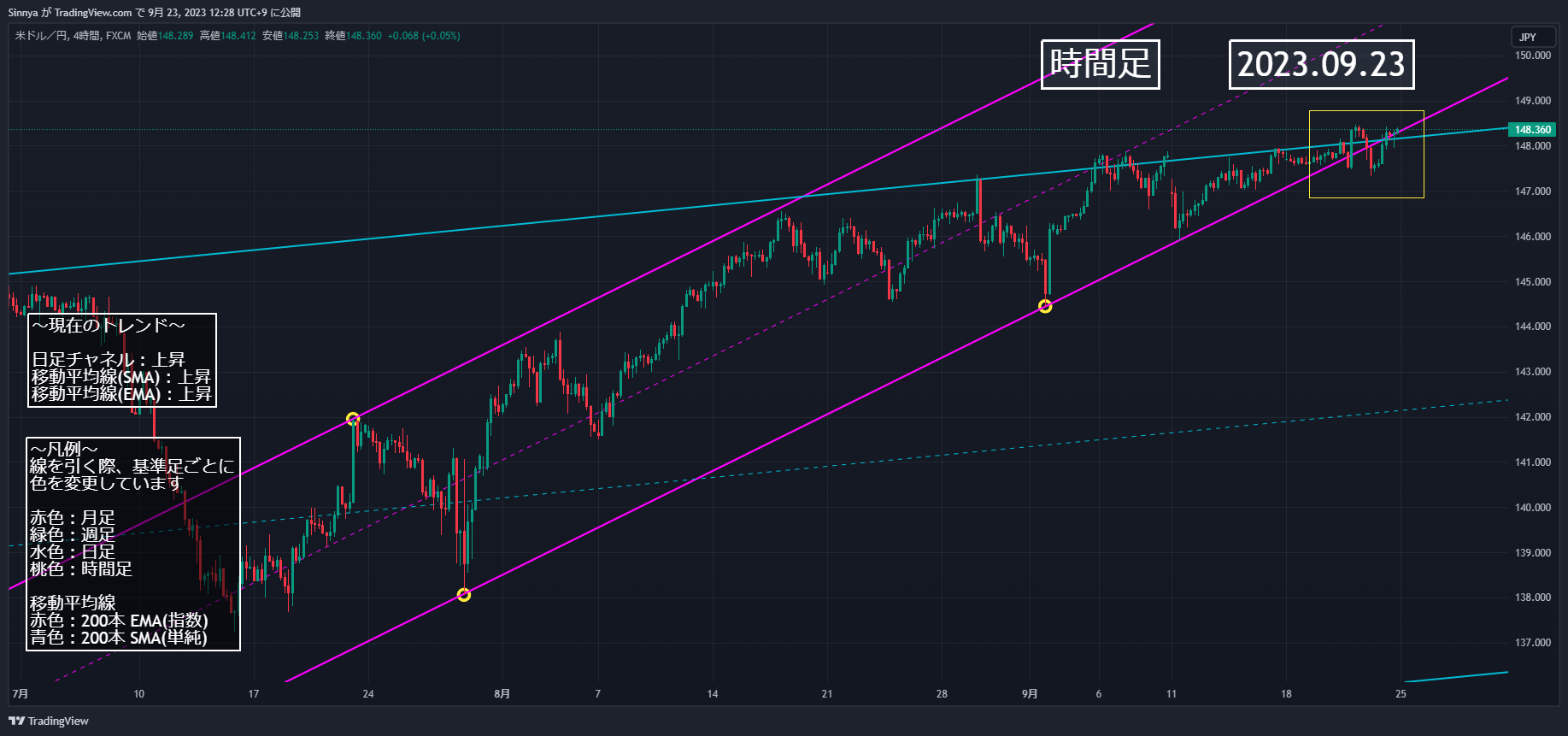Viewport: 1568px width, 736px height.
Task: Click the 145.000 price axis label
Action: coord(1533,282)
